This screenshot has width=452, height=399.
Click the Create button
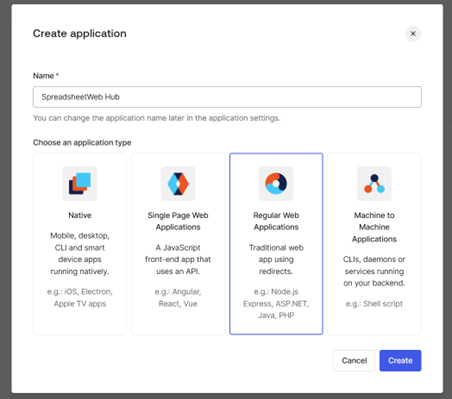click(x=400, y=360)
